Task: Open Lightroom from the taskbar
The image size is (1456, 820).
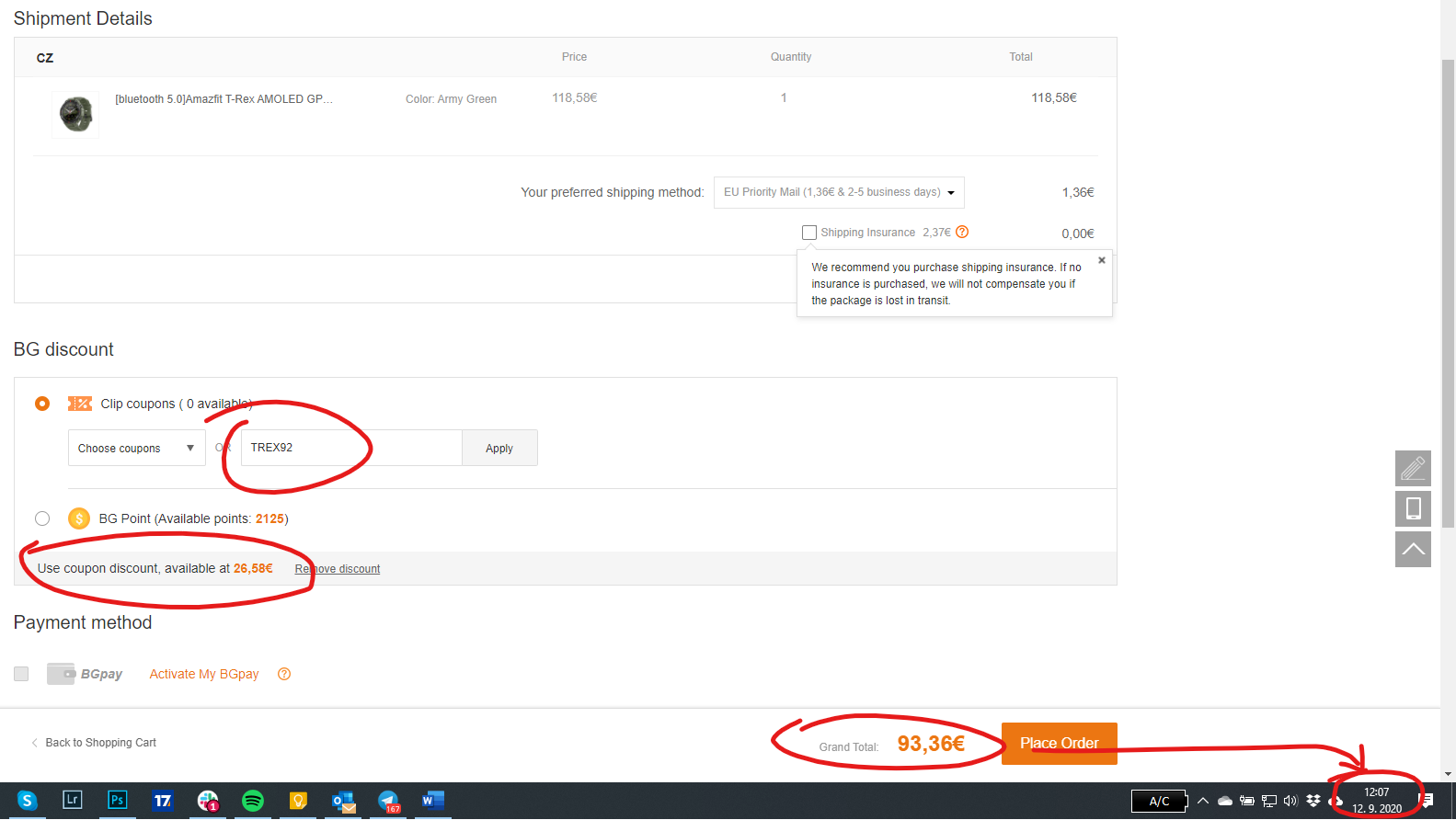Action: pyautogui.click(x=72, y=800)
